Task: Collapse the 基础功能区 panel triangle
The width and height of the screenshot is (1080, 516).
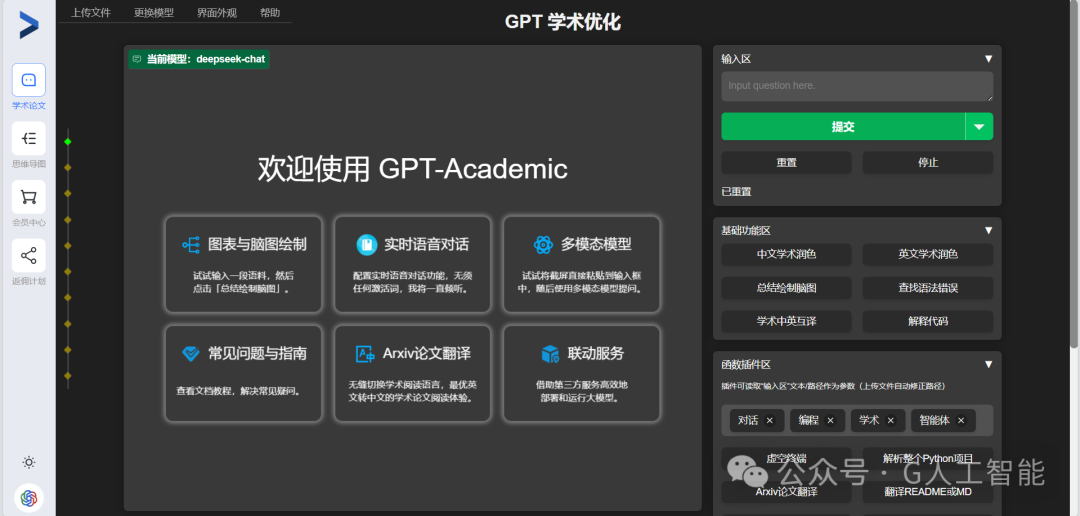Action: coord(988,230)
